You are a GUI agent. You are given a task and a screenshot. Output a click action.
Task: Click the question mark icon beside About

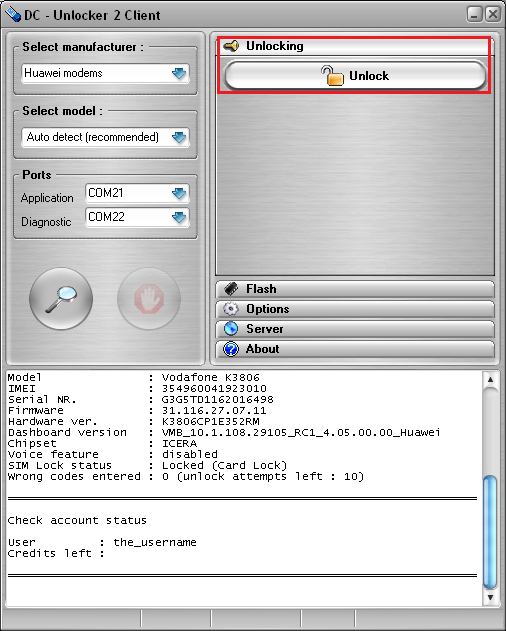pos(231,349)
